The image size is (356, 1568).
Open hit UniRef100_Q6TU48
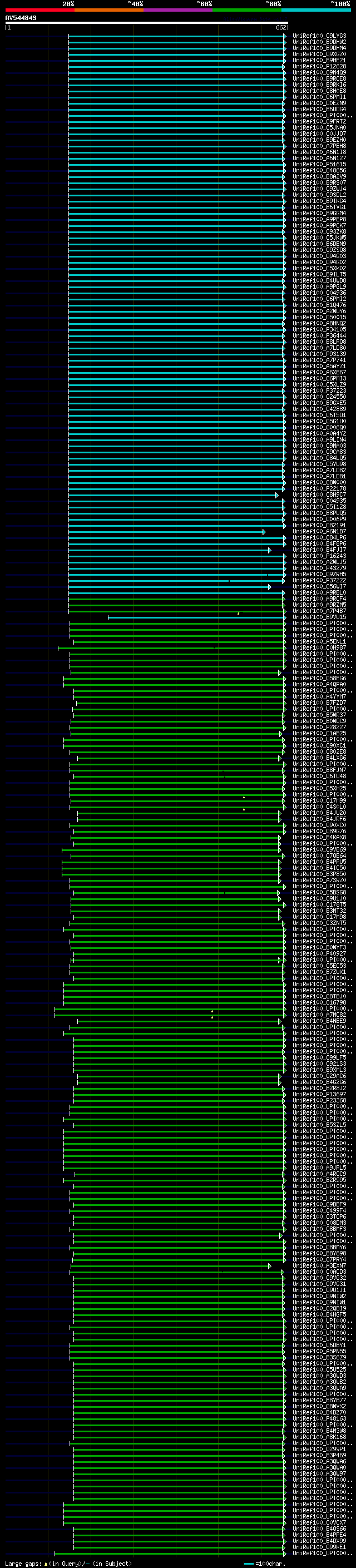click(x=319, y=776)
